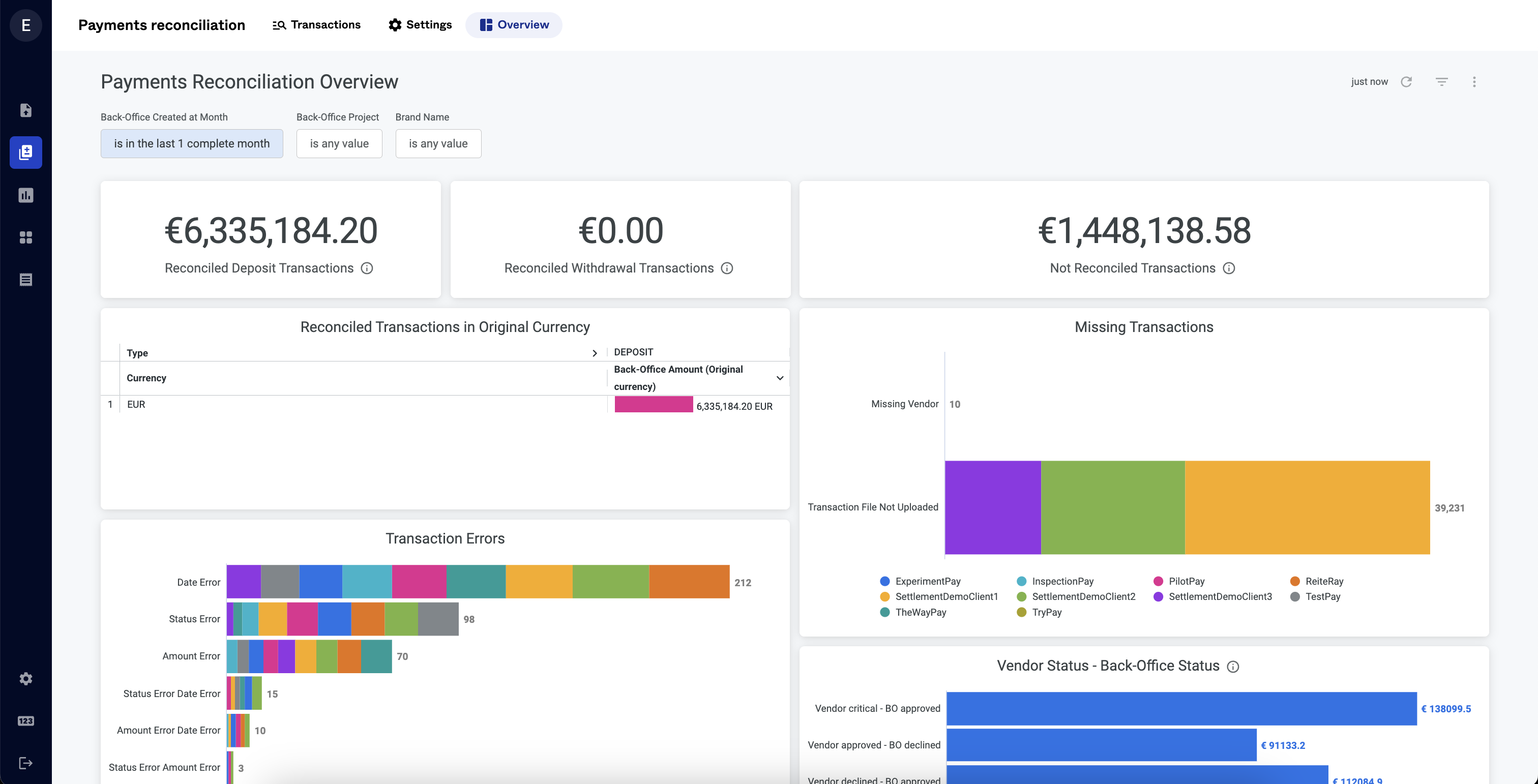Click the info icon beside Not Reconciled Transactions
The image size is (1538, 784).
[1229, 268]
